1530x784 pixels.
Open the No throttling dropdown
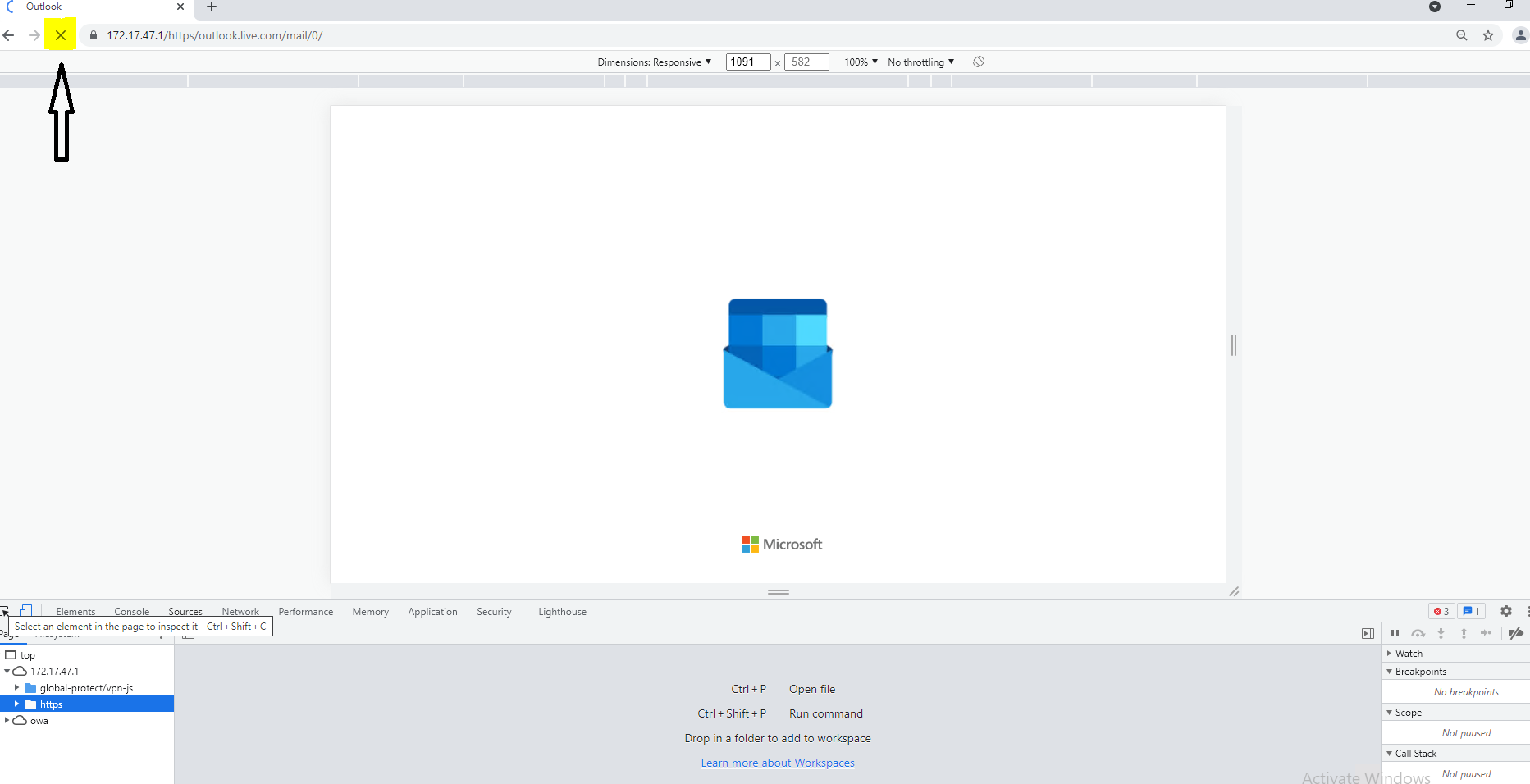click(920, 62)
